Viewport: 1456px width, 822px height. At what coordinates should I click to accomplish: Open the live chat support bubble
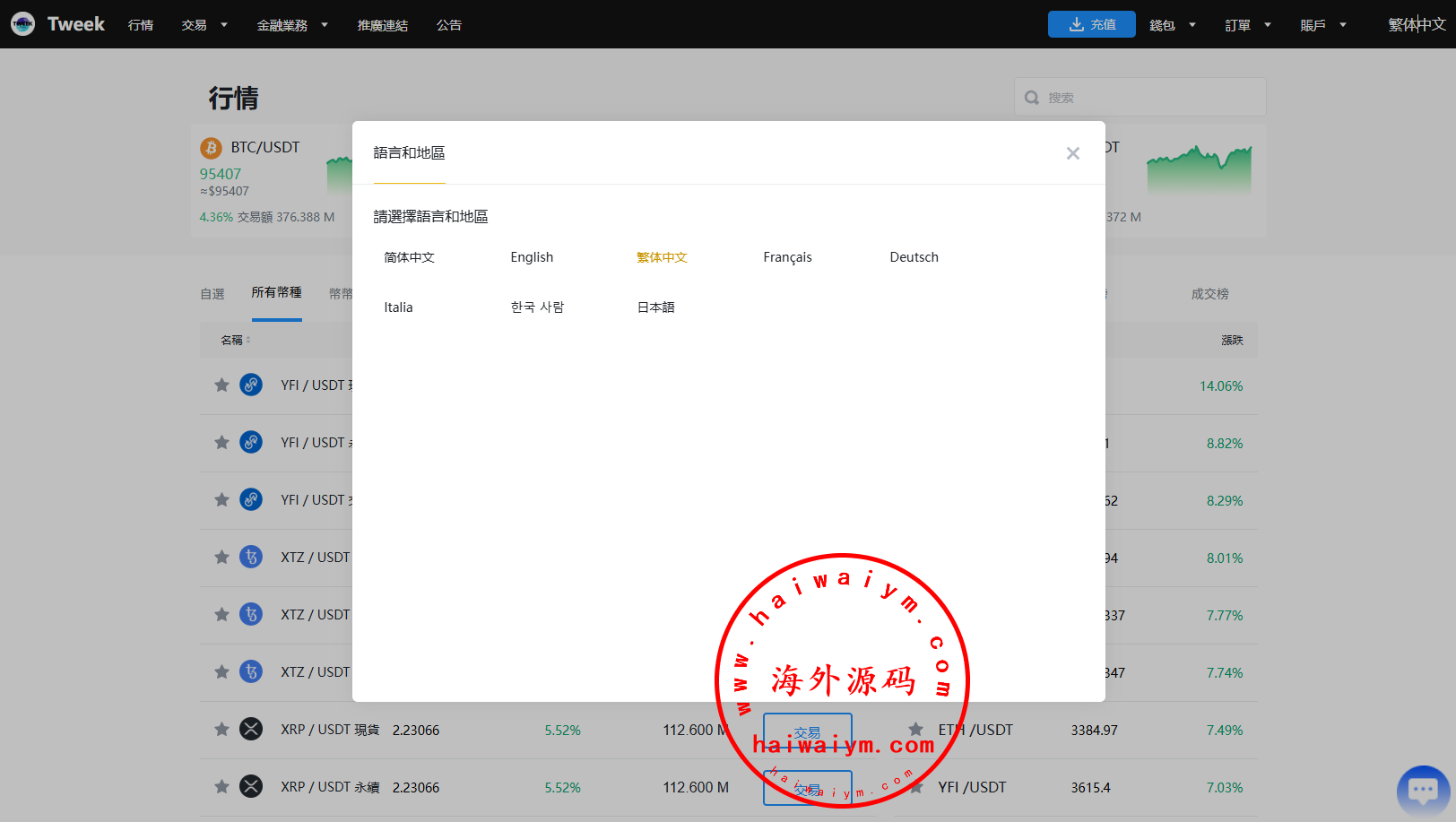1423,791
